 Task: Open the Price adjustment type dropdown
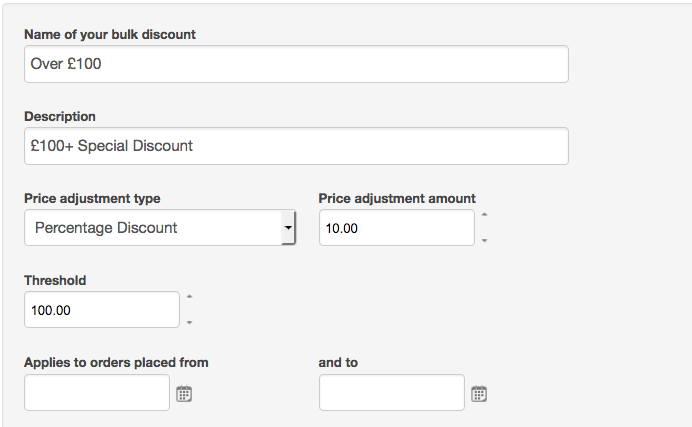(160, 228)
